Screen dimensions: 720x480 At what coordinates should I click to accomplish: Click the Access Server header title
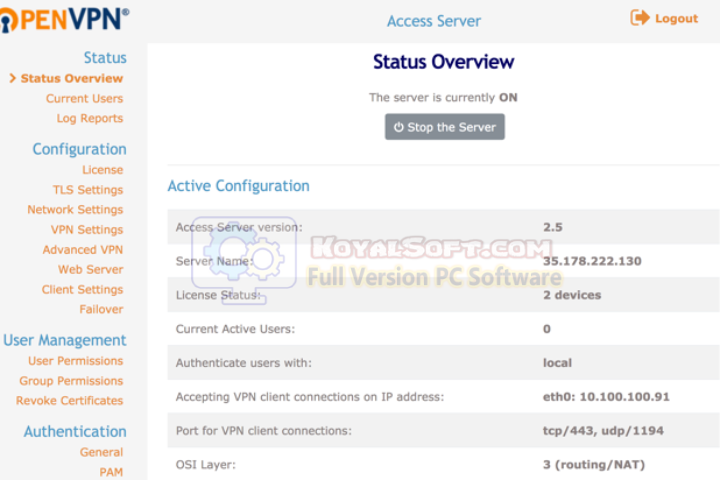pyautogui.click(x=434, y=21)
